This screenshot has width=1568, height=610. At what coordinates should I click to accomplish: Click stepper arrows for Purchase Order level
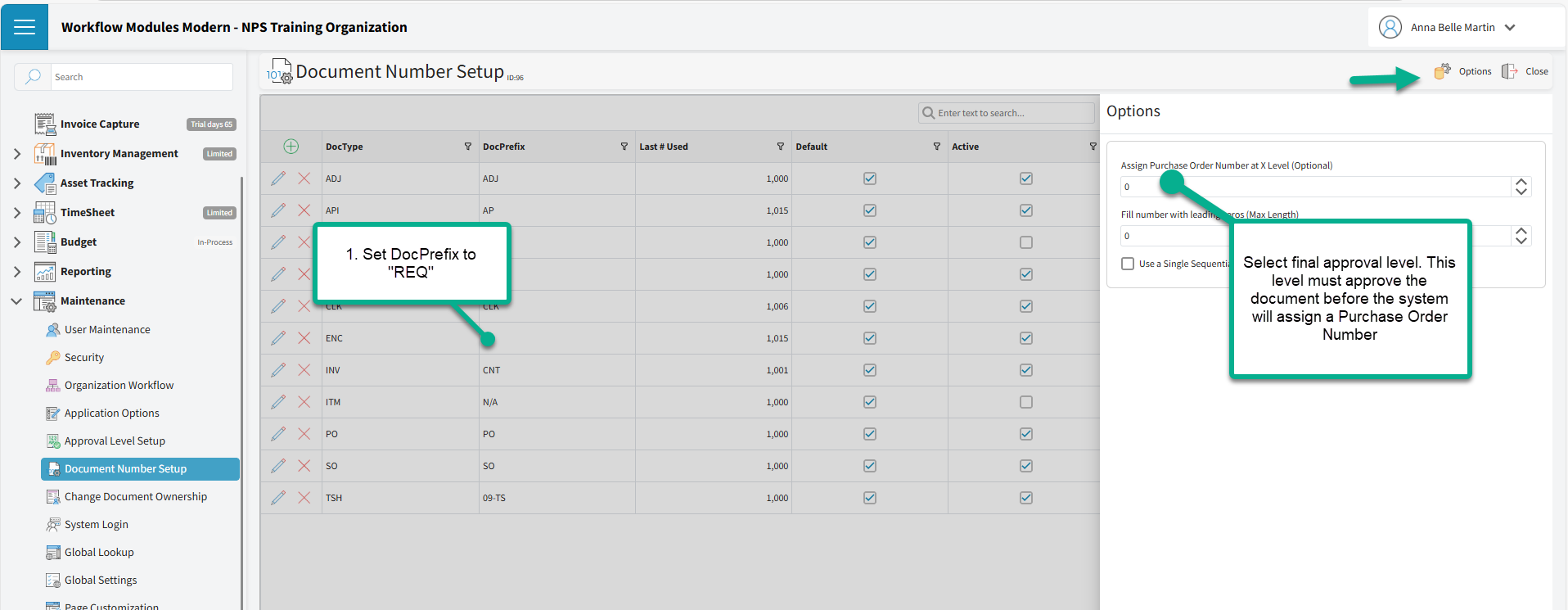coord(1521,187)
